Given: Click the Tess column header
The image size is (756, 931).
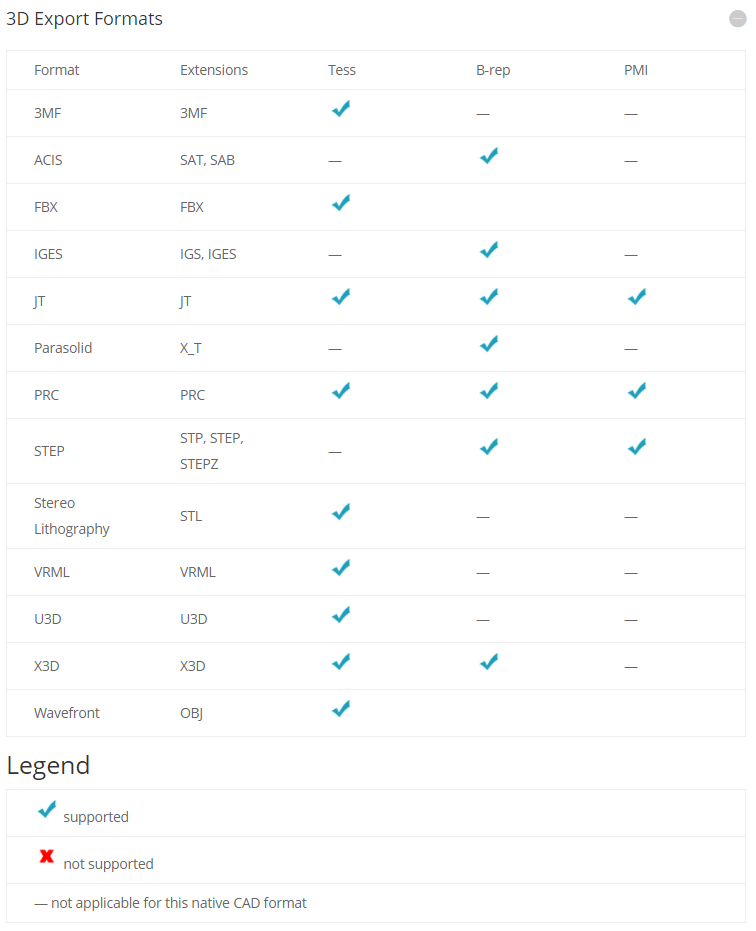Looking at the screenshot, I should click(342, 70).
